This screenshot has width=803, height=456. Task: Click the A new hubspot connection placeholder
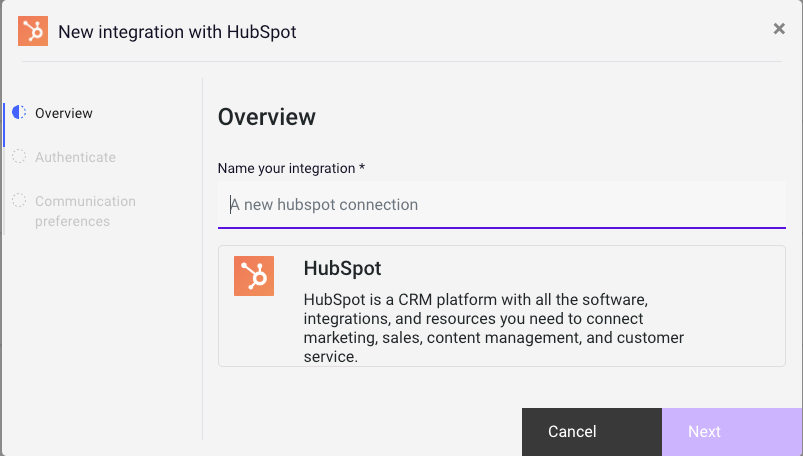point(324,204)
